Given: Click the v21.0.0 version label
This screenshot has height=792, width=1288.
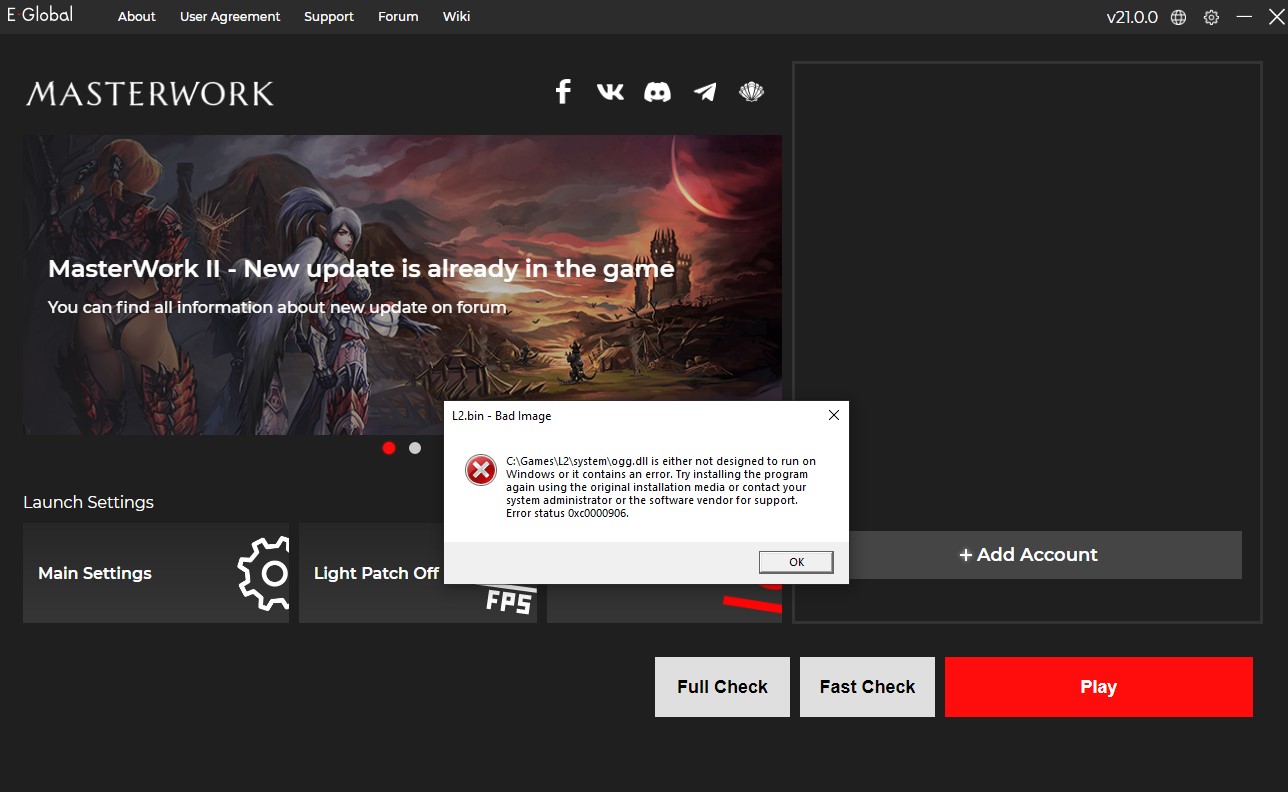Looking at the screenshot, I should (1132, 17).
